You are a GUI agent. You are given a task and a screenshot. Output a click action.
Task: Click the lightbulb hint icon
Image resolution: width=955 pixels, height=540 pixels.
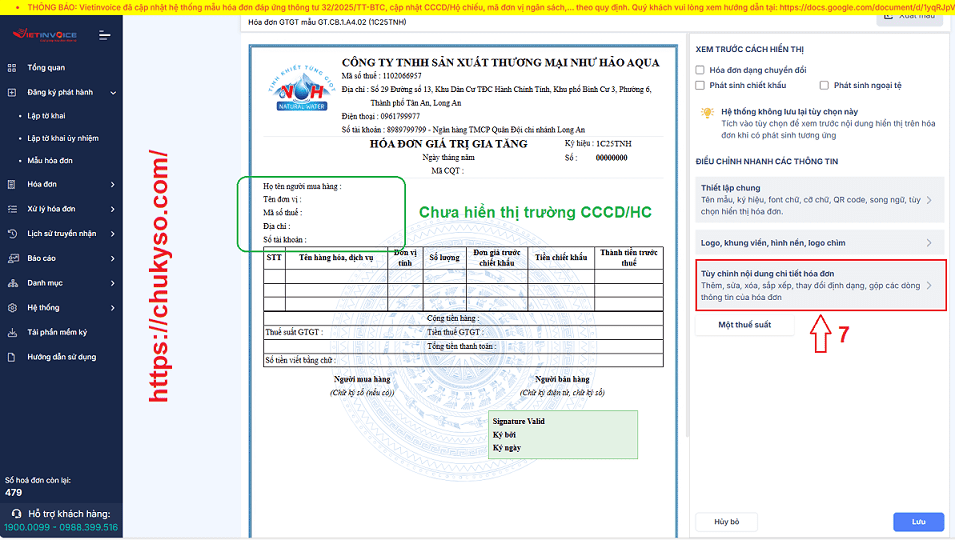(x=707, y=113)
